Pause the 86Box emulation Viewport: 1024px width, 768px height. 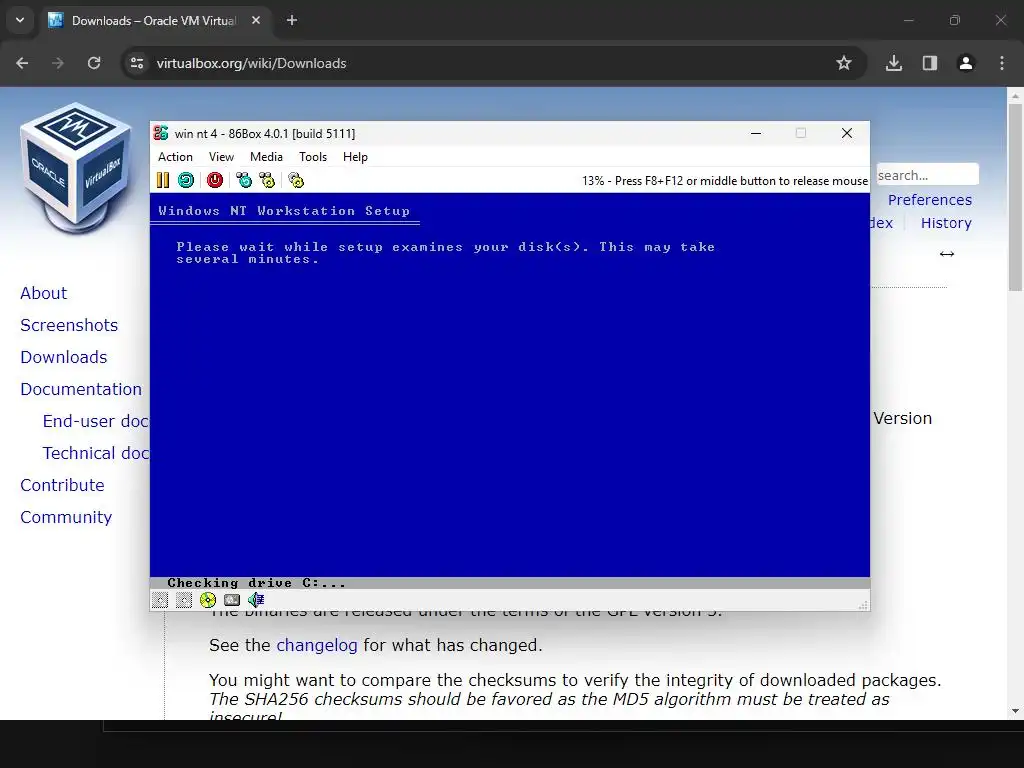click(163, 180)
